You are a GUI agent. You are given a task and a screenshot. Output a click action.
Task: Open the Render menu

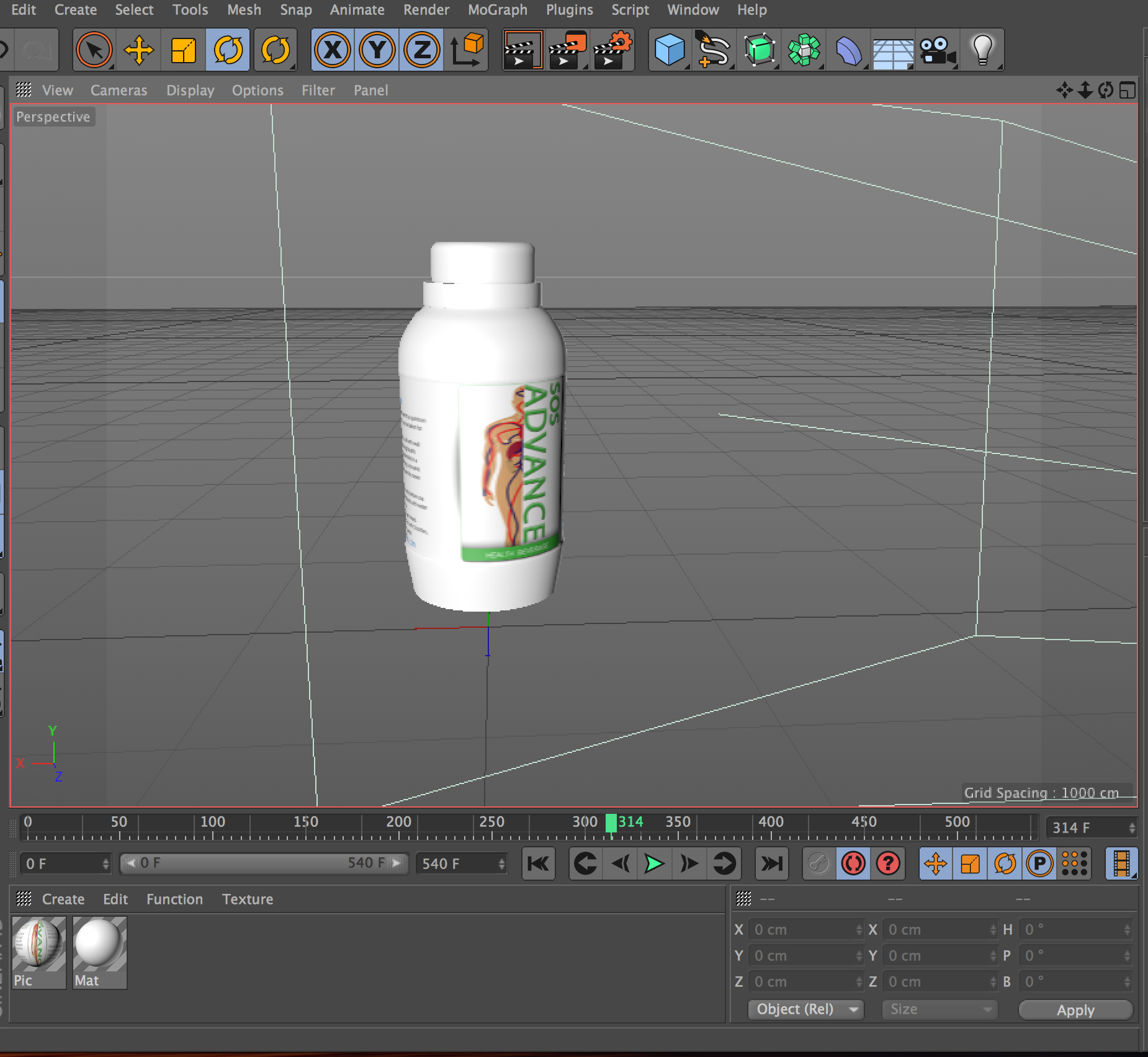[426, 10]
